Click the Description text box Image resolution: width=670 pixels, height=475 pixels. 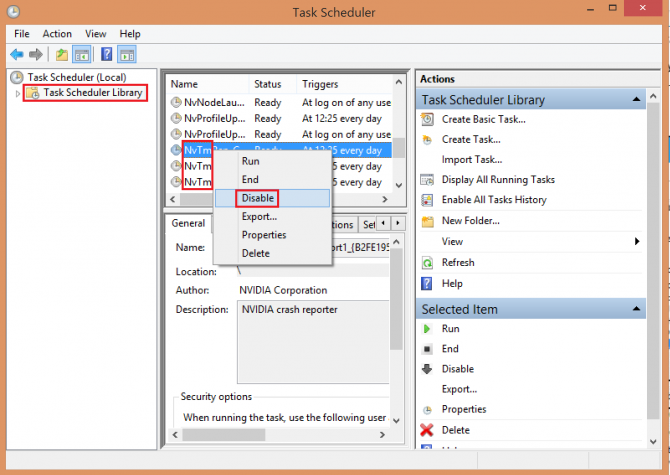click(313, 342)
